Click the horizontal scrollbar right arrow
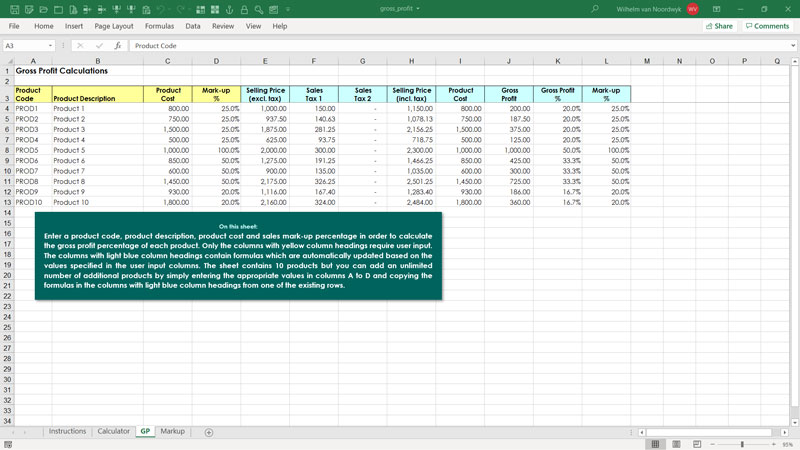The height and width of the screenshot is (450, 800). point(785,432)
